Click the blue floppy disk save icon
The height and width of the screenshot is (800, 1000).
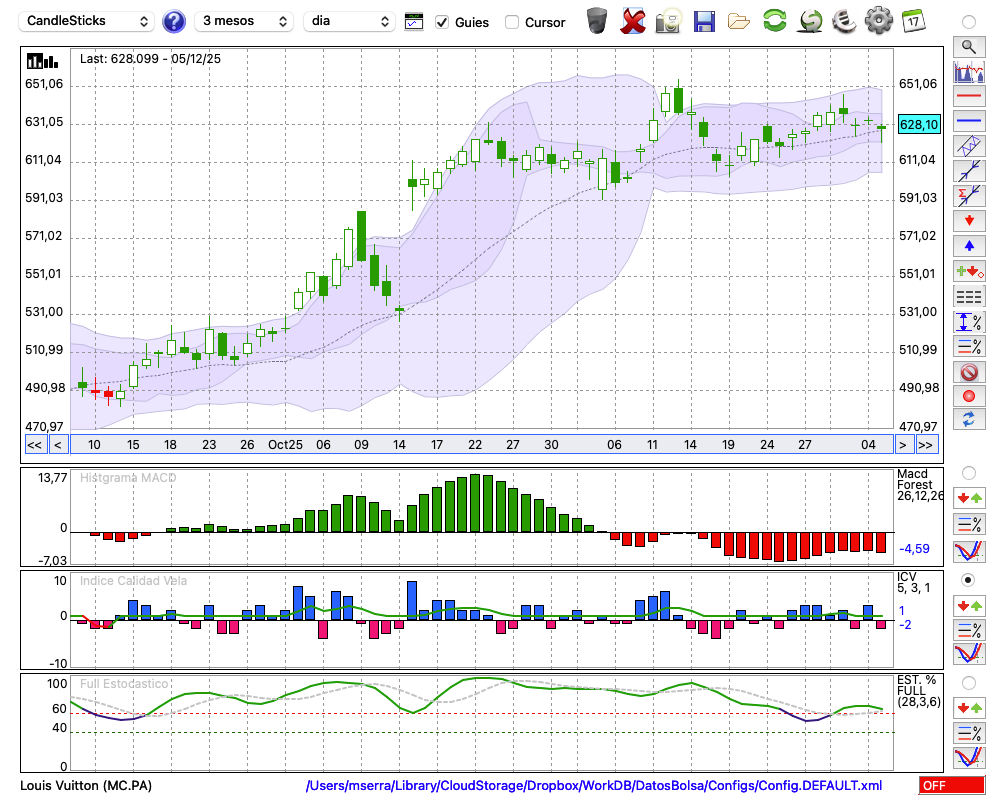pos(704,21)
